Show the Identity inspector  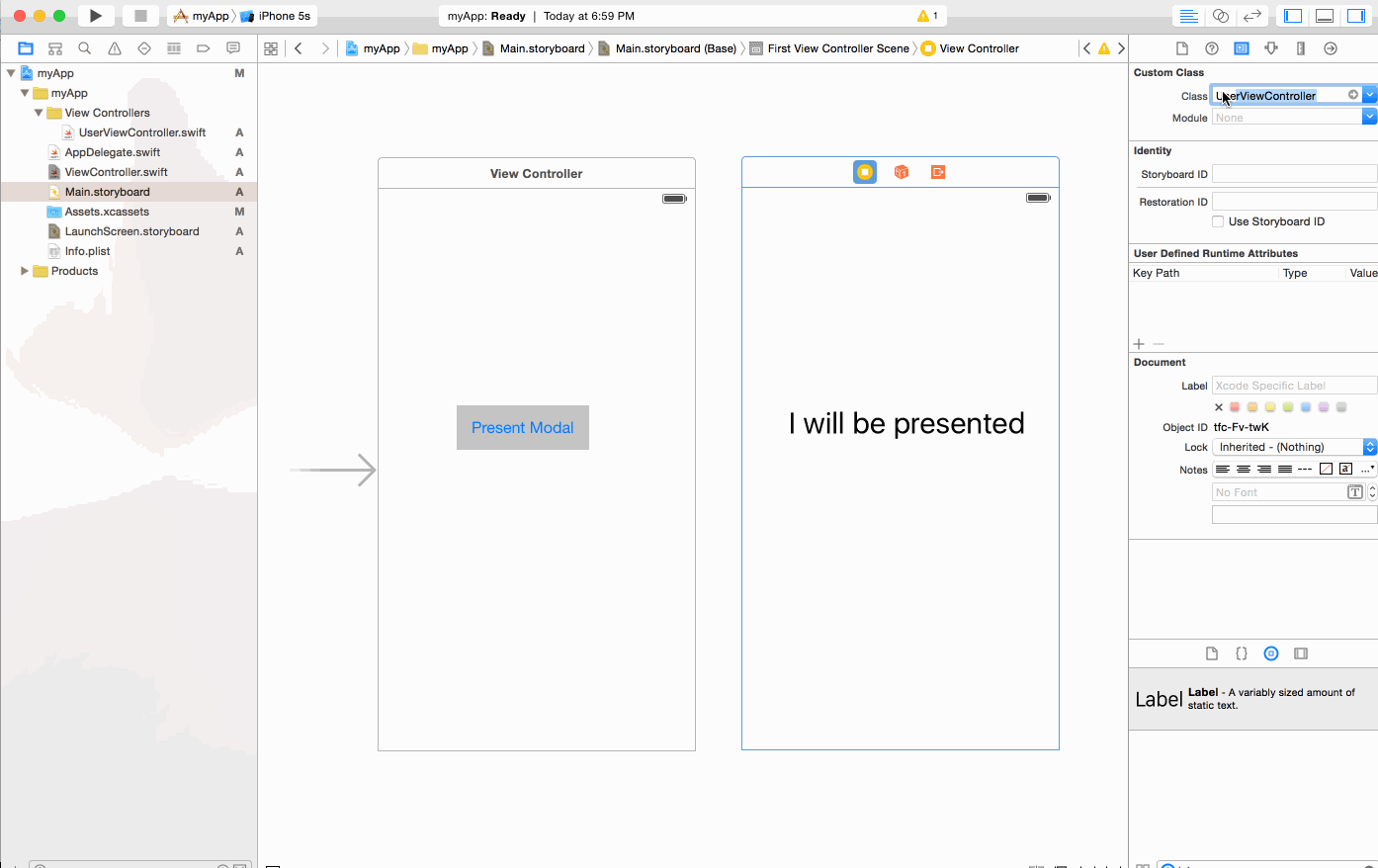coord(1242,48)
